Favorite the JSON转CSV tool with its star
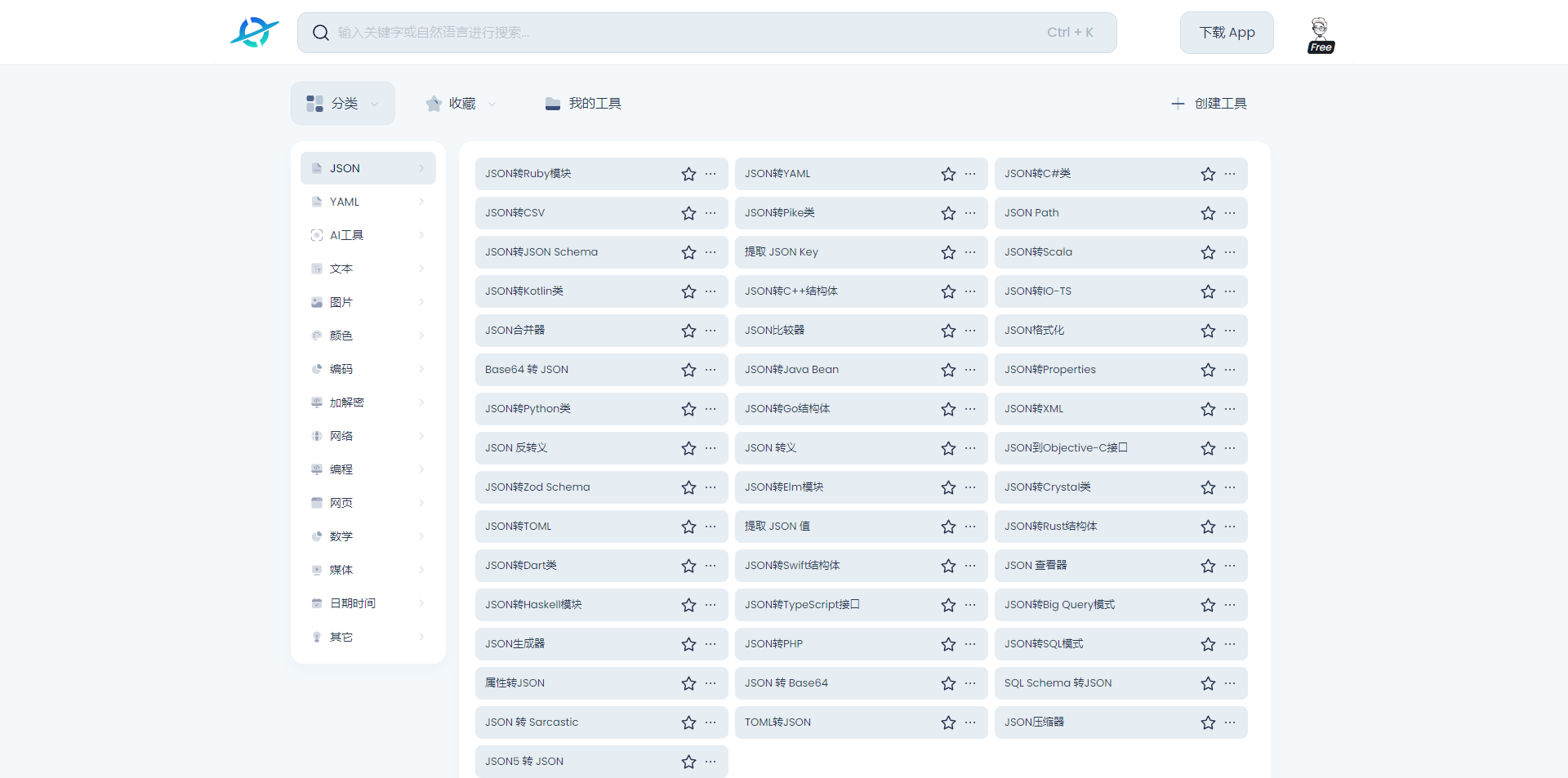Screen dimensions: 1568x778 tap(688, 213)
